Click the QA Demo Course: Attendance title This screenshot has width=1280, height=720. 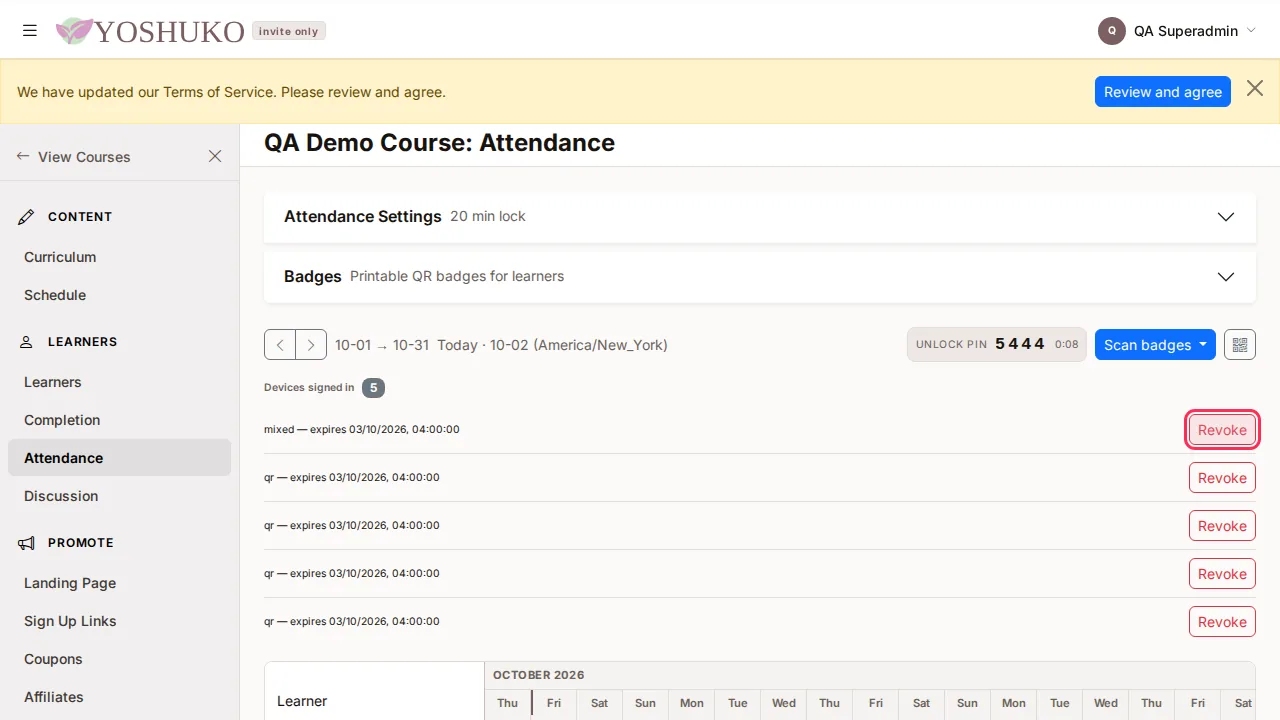tap(439, 143)
